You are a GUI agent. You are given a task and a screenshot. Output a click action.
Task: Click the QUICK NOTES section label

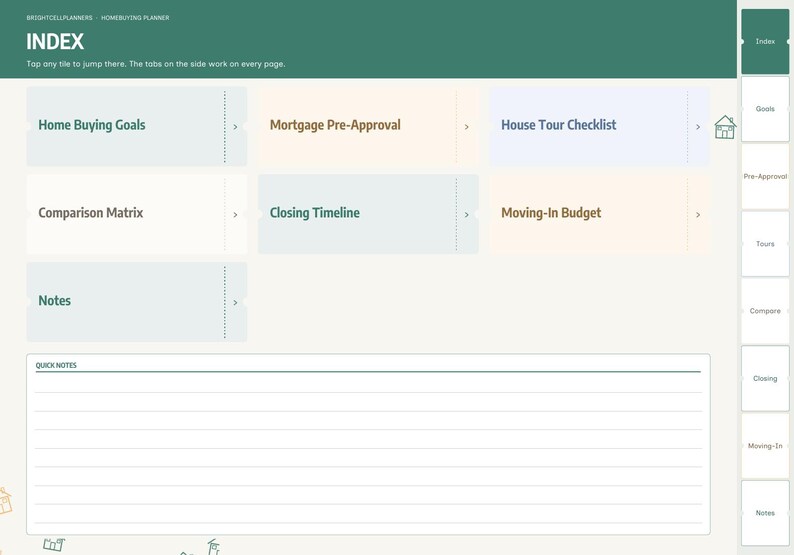[x=56, y=365]
